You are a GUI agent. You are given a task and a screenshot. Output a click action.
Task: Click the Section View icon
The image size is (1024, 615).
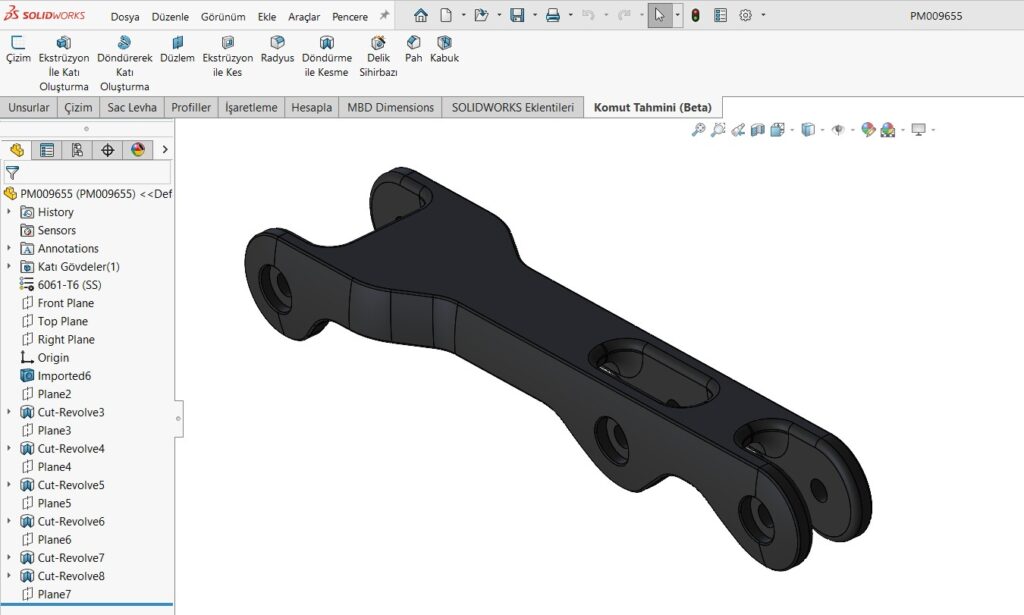[x=758, y=129]
